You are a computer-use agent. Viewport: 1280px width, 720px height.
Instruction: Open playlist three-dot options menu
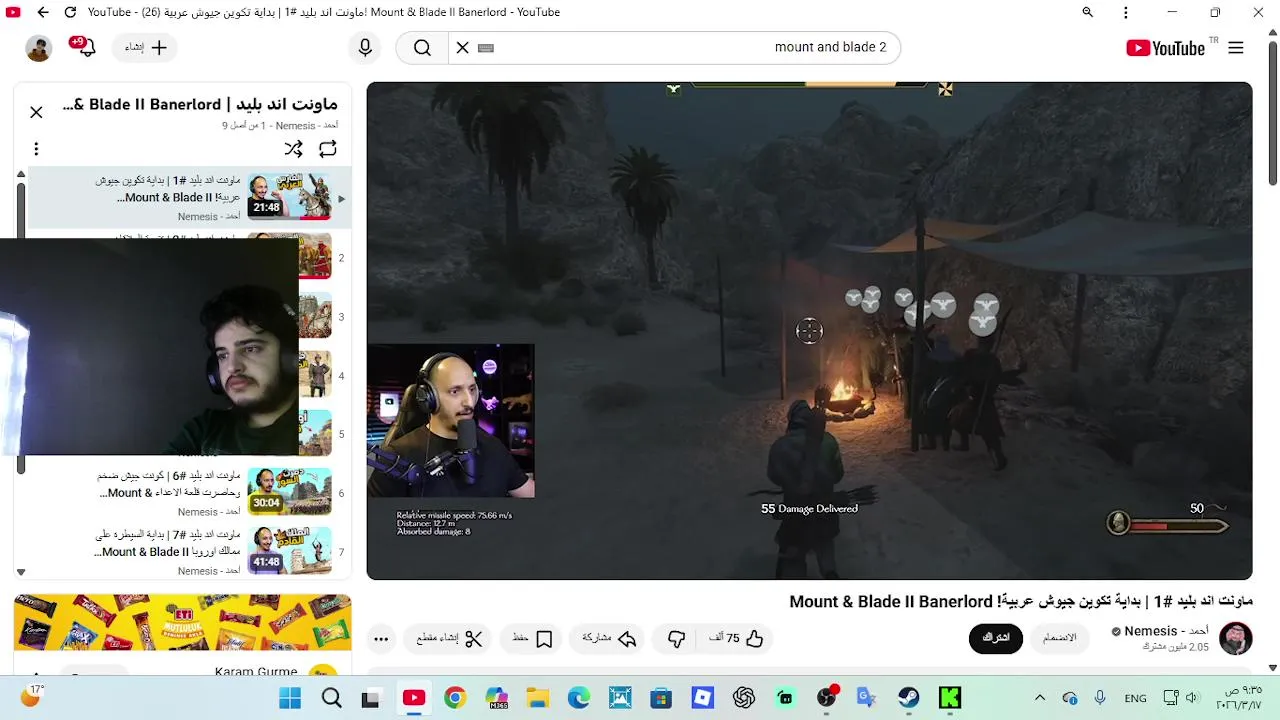(36, 149)
